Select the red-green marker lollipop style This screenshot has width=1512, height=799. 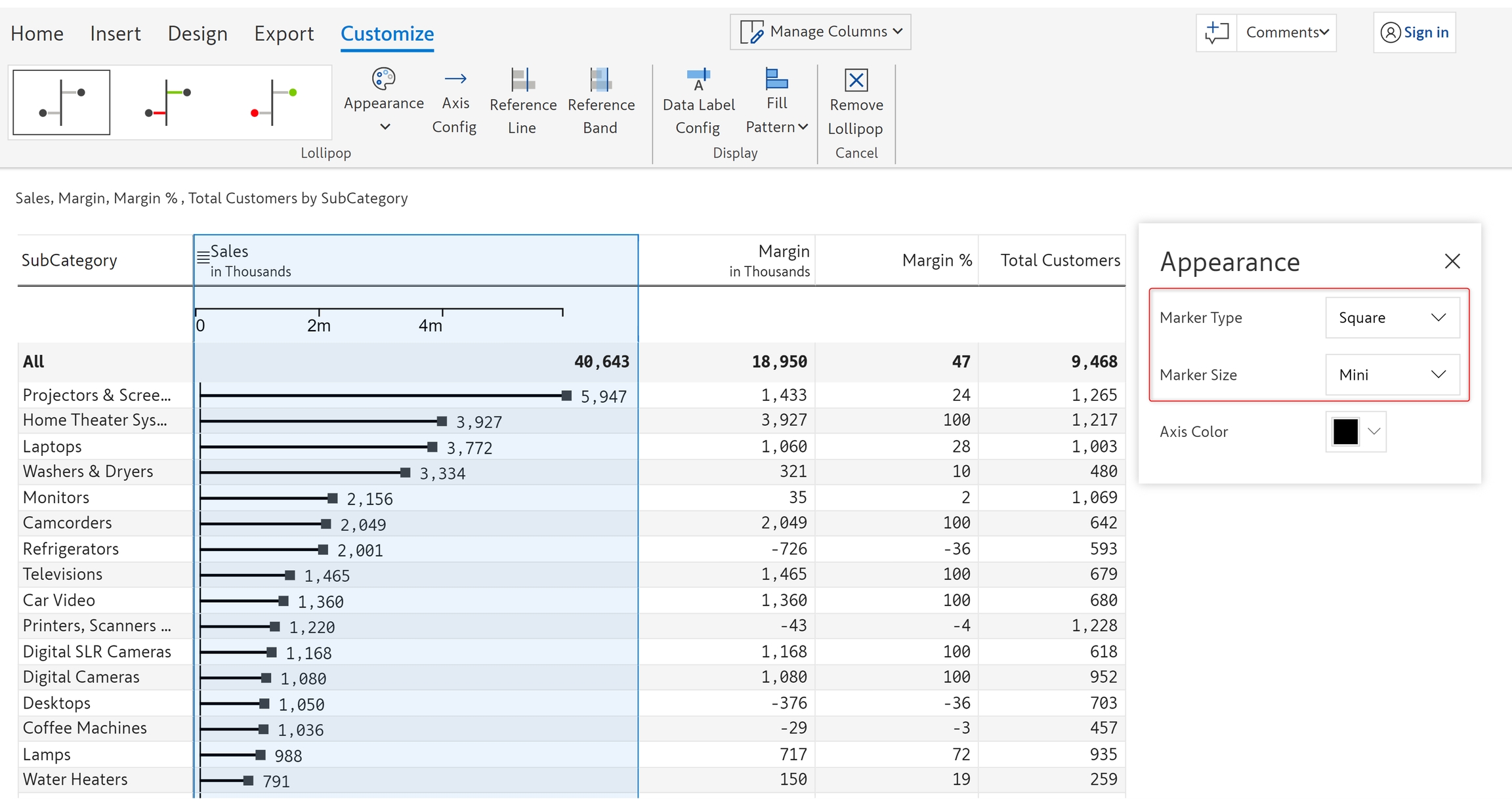[274, 102]
